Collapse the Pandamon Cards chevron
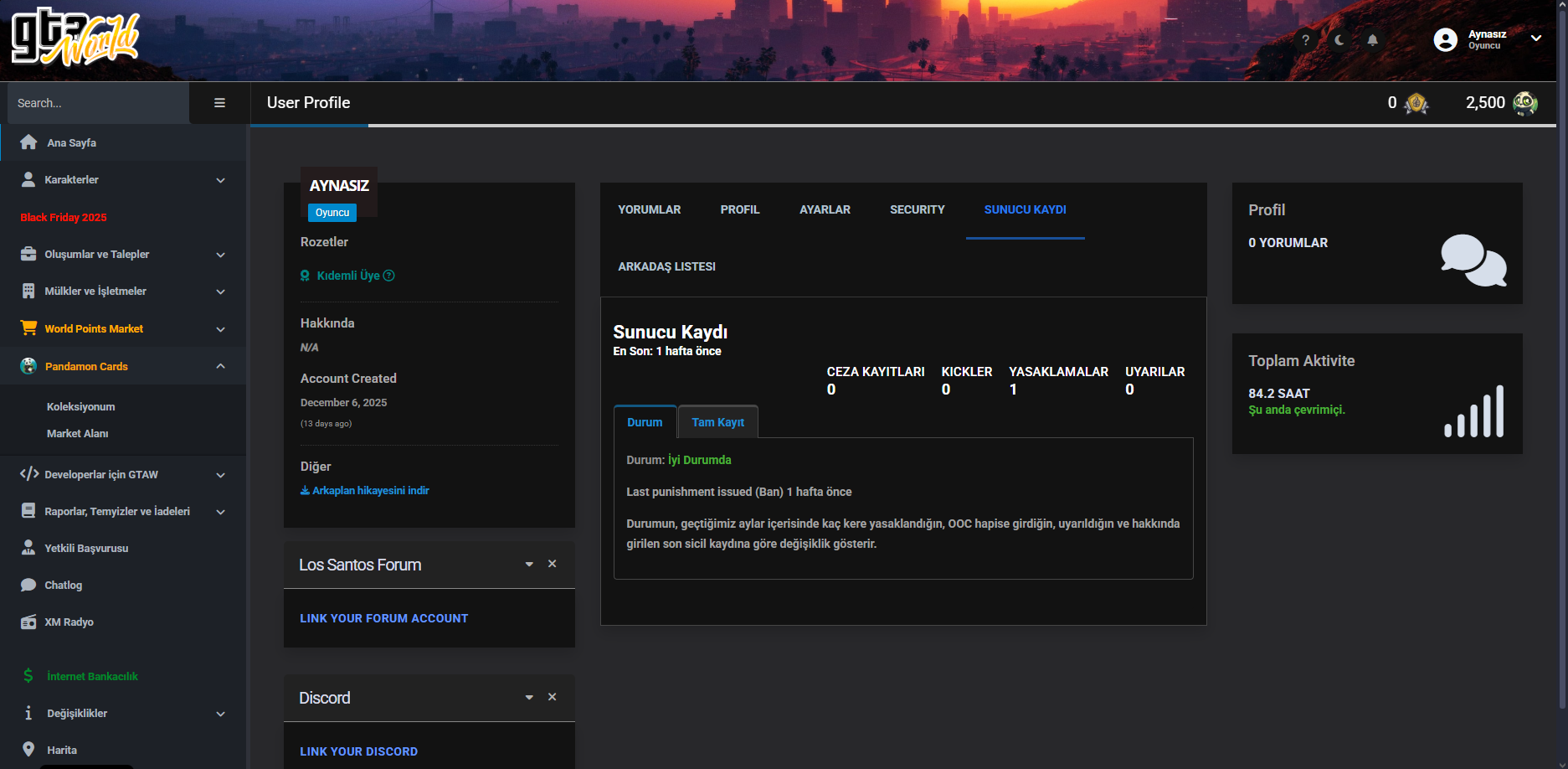This screenshot has width=1568, height=769. 220,366
